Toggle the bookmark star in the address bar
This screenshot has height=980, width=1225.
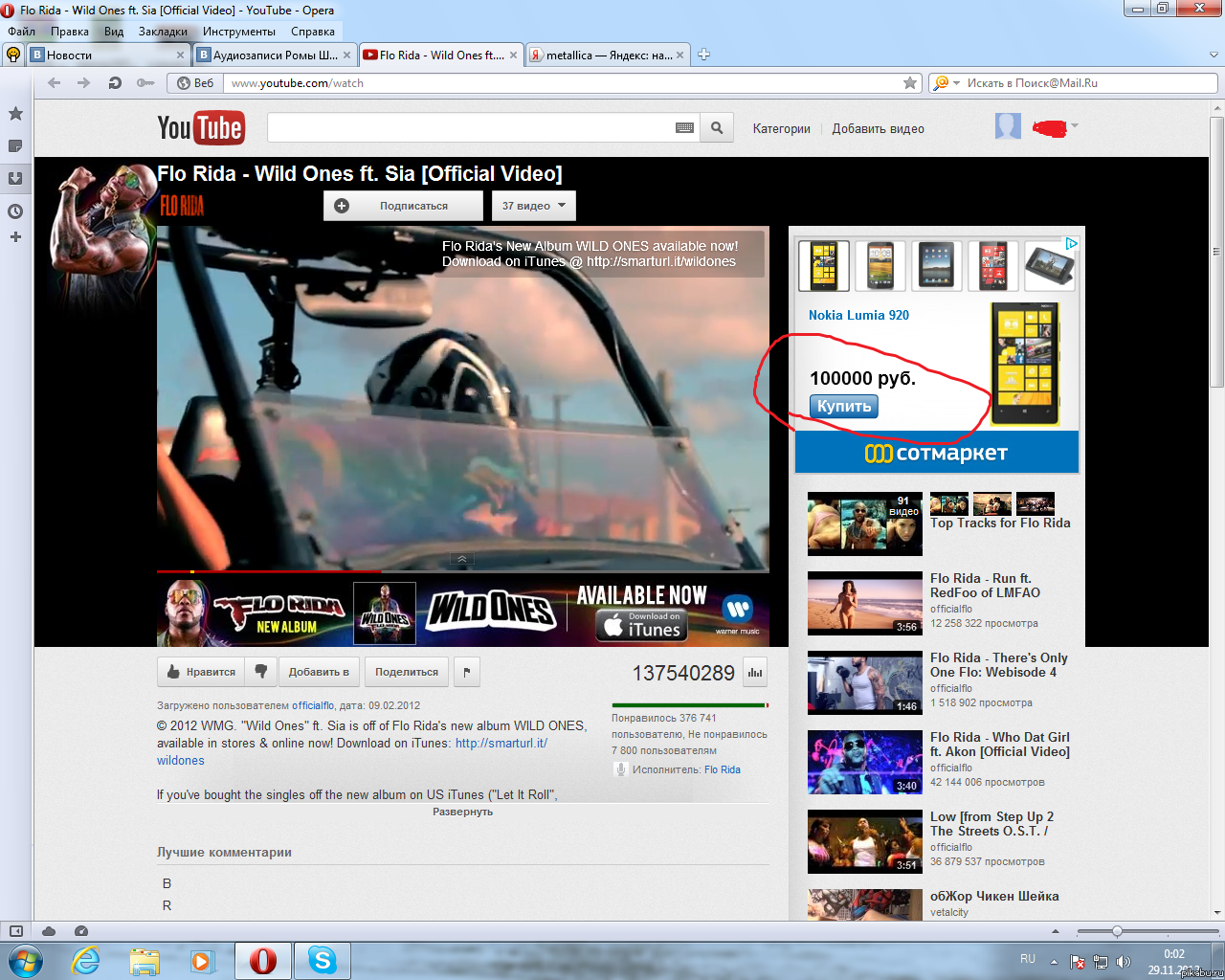[910, 83]
